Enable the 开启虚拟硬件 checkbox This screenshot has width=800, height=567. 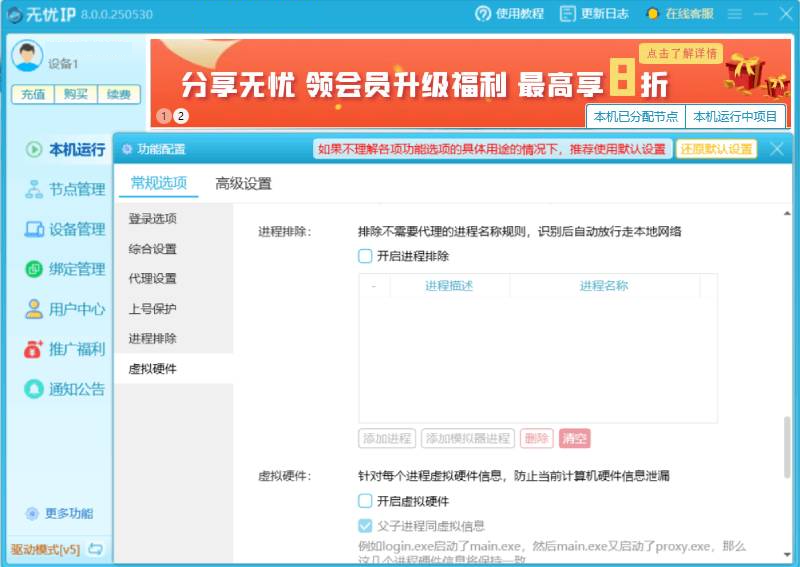365,501
